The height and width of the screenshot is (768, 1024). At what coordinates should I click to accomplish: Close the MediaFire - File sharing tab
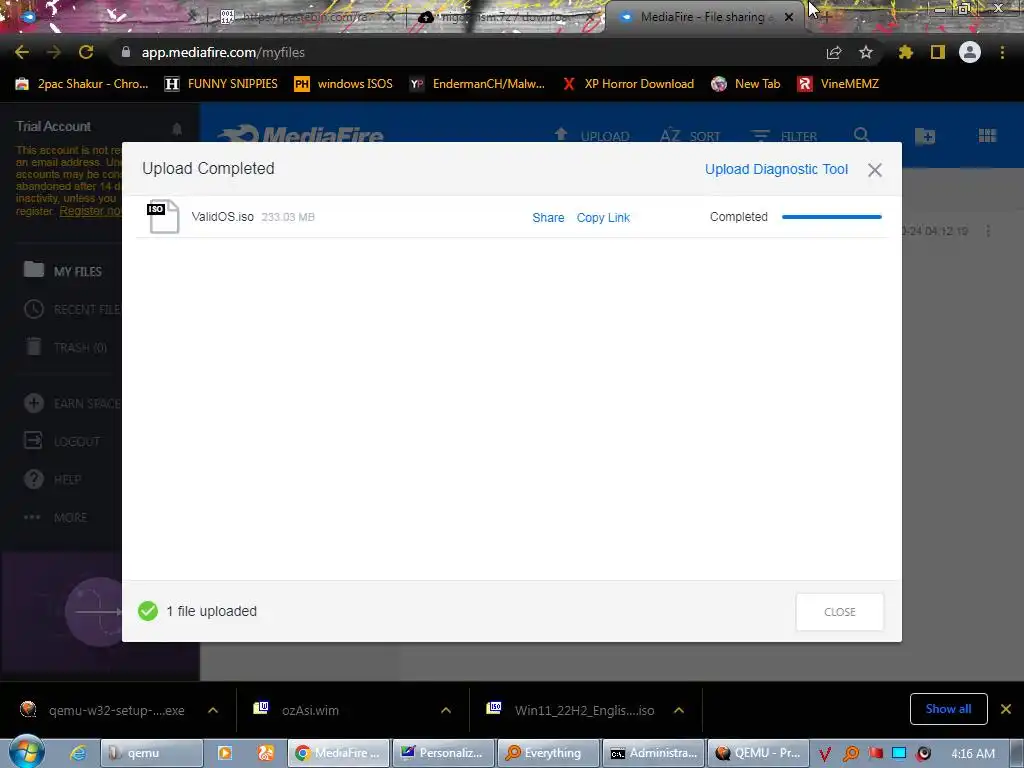tap(789, 18)
